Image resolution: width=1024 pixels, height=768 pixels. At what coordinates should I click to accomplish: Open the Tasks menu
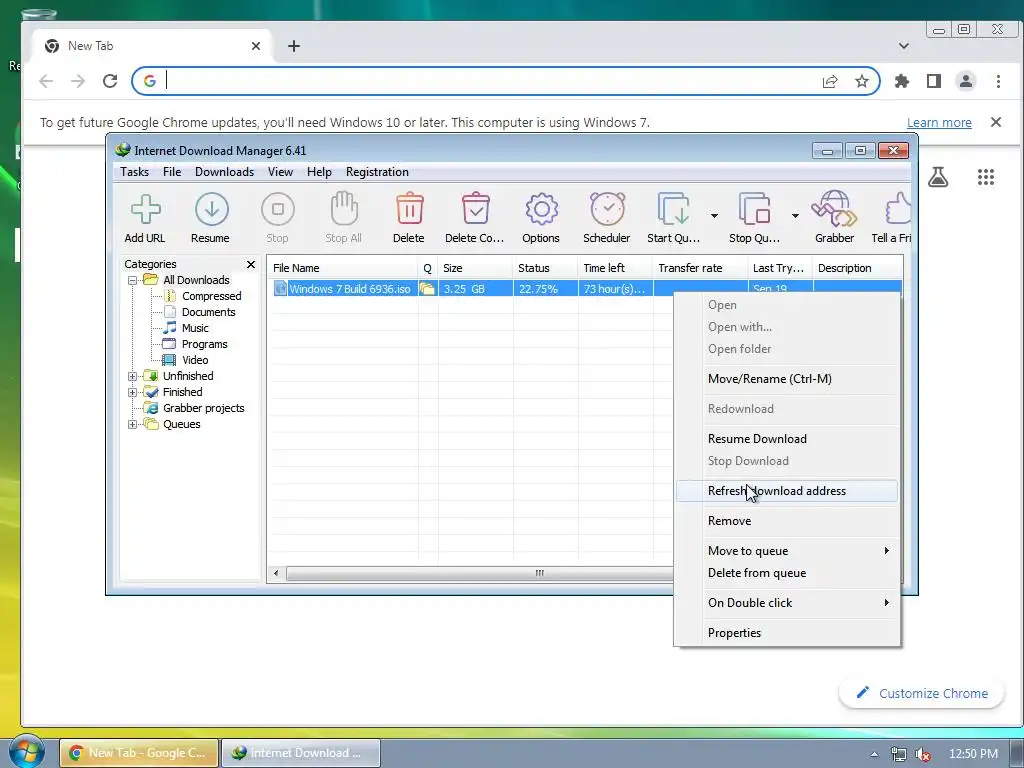tap(135, 172)
